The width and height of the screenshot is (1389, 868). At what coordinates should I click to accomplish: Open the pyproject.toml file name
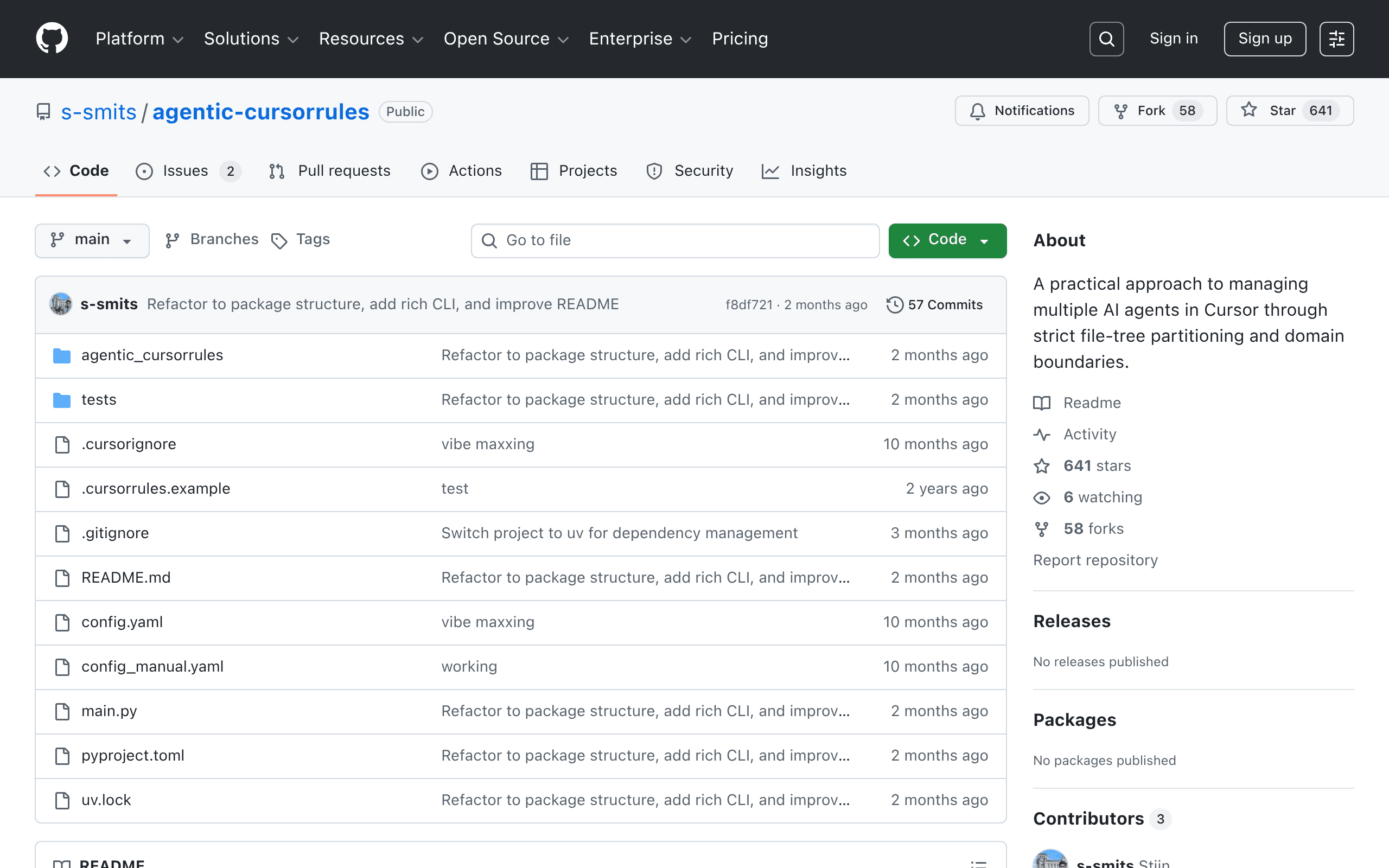click(132, 756)
